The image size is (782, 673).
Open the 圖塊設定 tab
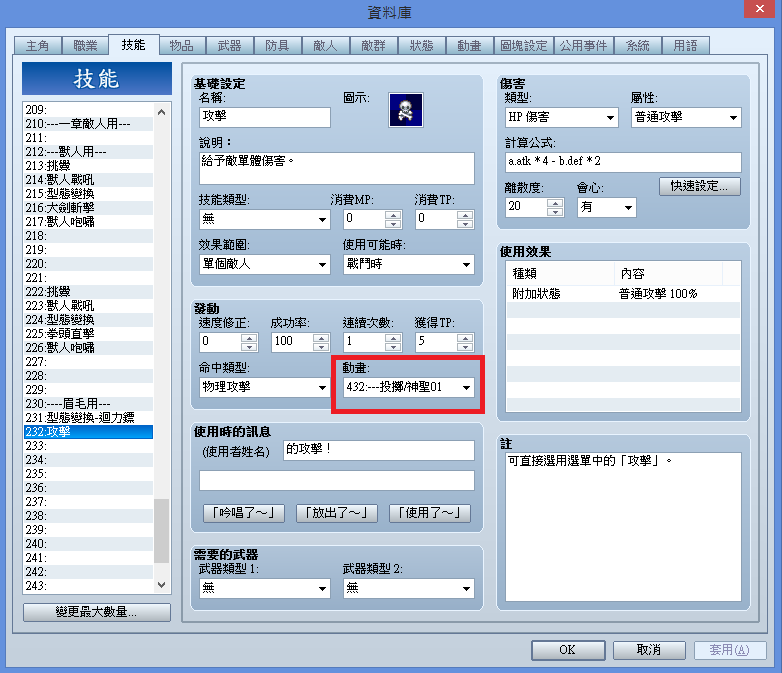click(x=524, y=46)
